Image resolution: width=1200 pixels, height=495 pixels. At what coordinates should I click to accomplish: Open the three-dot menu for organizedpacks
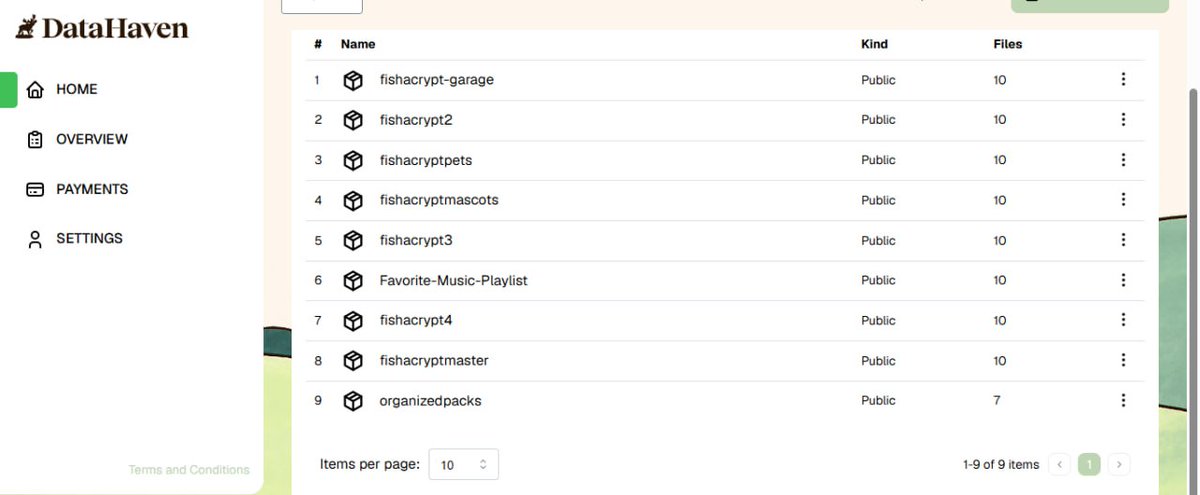coord(1123,400)
